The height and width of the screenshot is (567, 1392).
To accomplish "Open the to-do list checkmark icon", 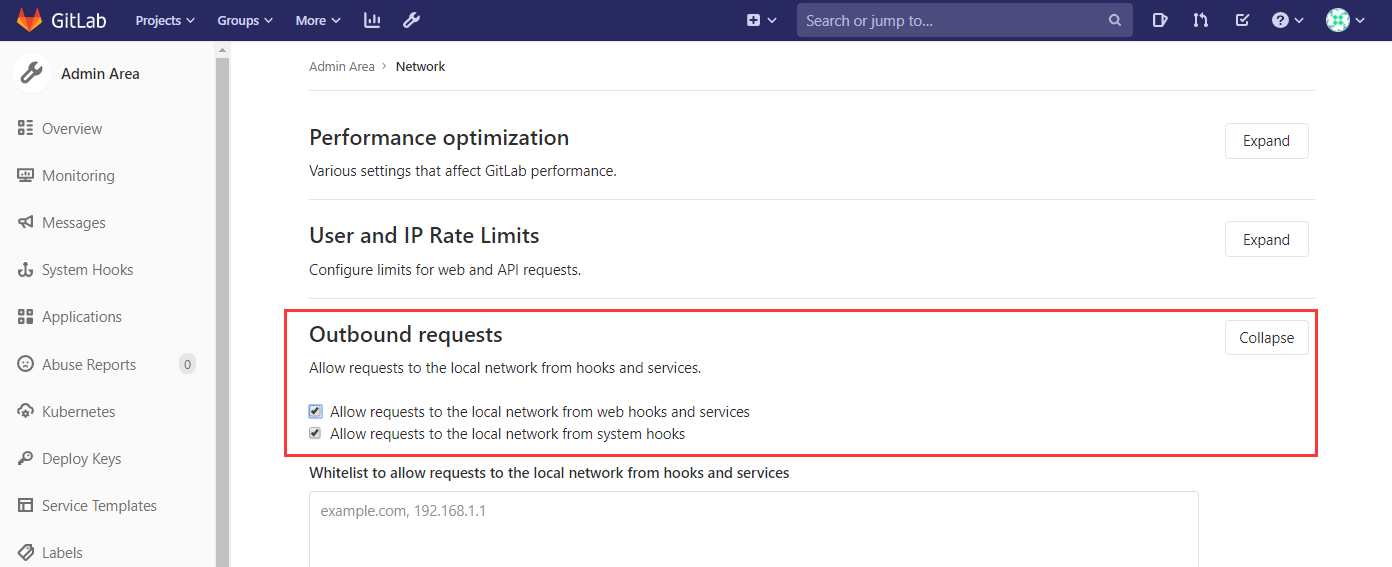I will click(1242, 20).
